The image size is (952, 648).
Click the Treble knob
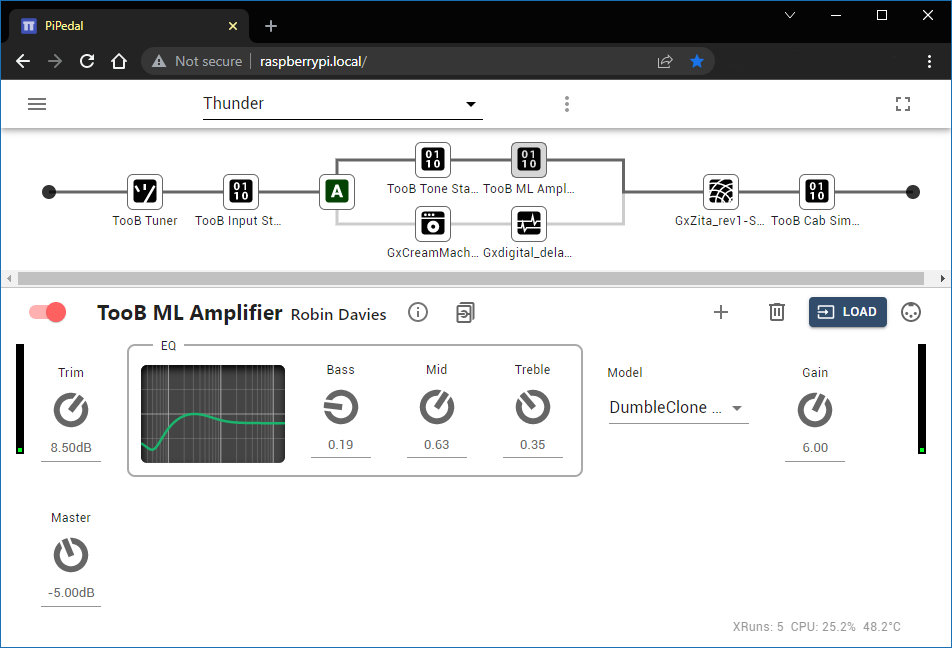532,407
